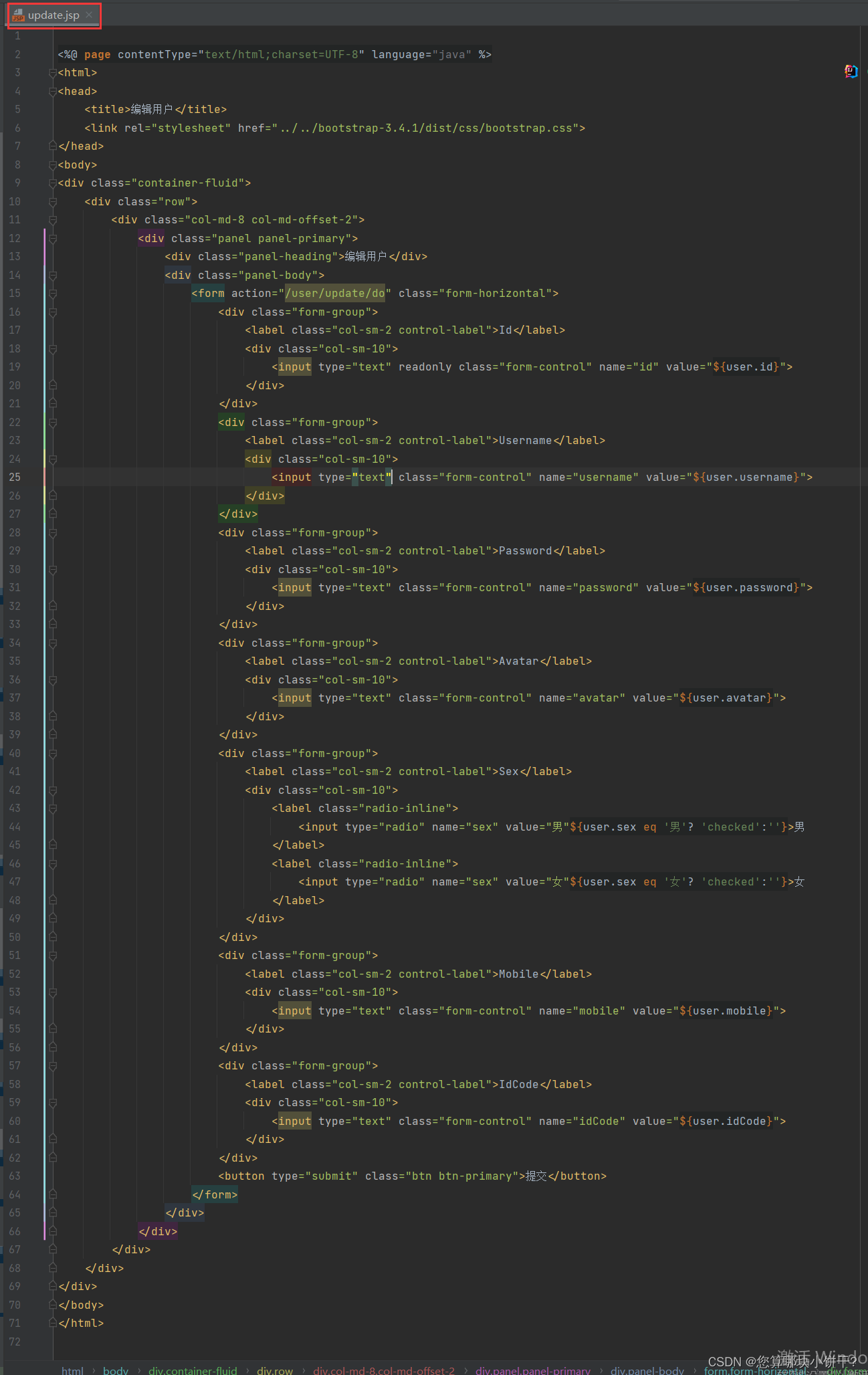
Task: Click the /user/update/do form action value
Action: 335,294
